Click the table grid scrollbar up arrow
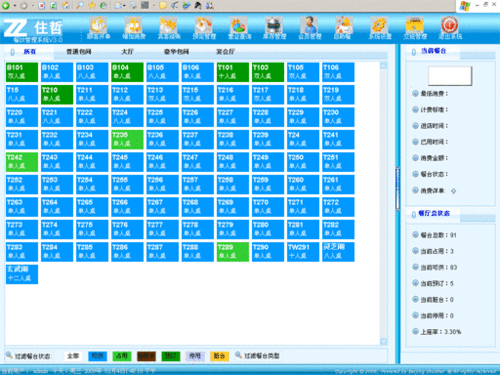Screen dimensions: 500x375 tap(383, 66)
